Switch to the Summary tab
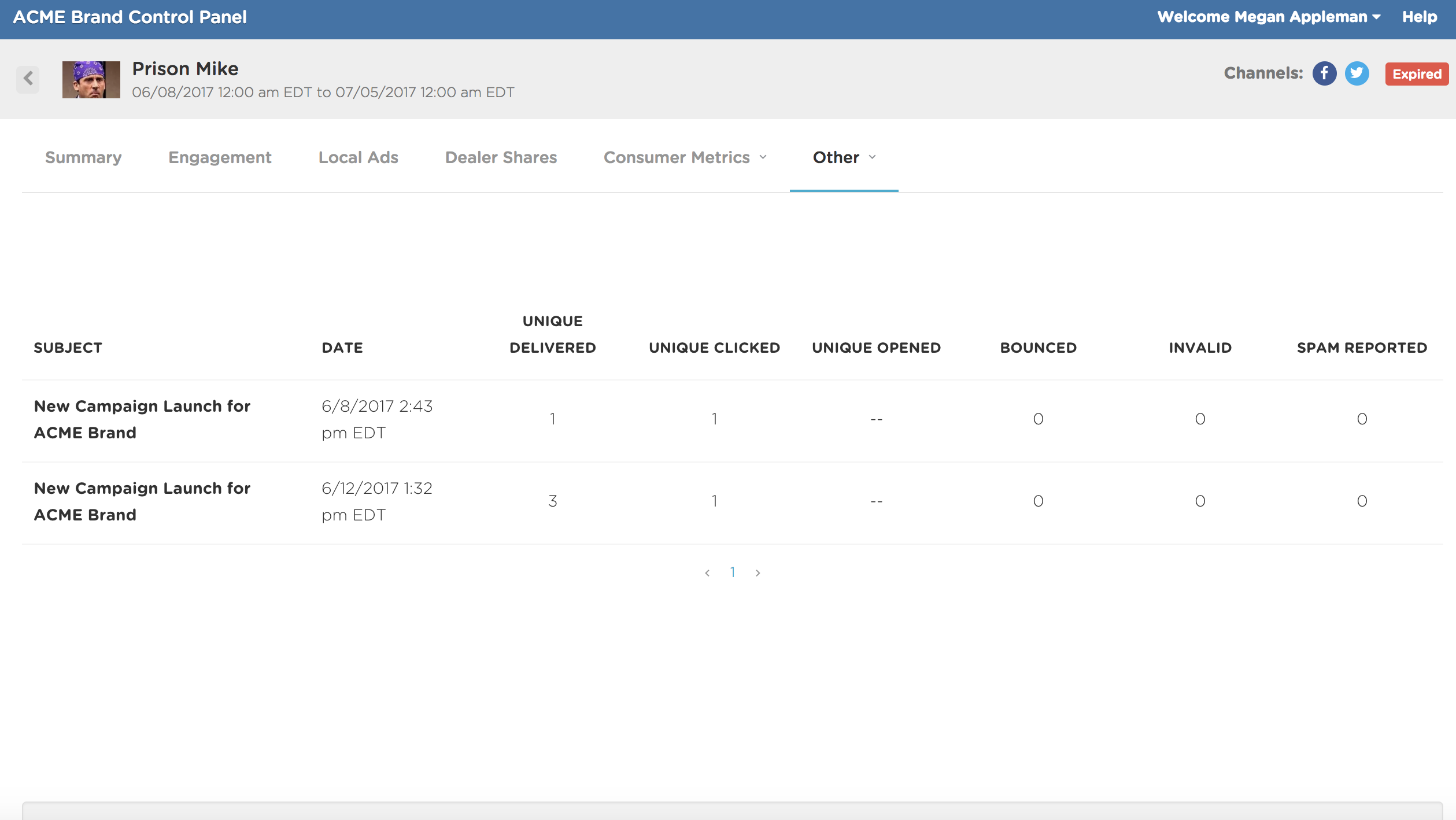The width and height of the screenshot is (1456, 820). pyautogui.click(x=83, y=157)
